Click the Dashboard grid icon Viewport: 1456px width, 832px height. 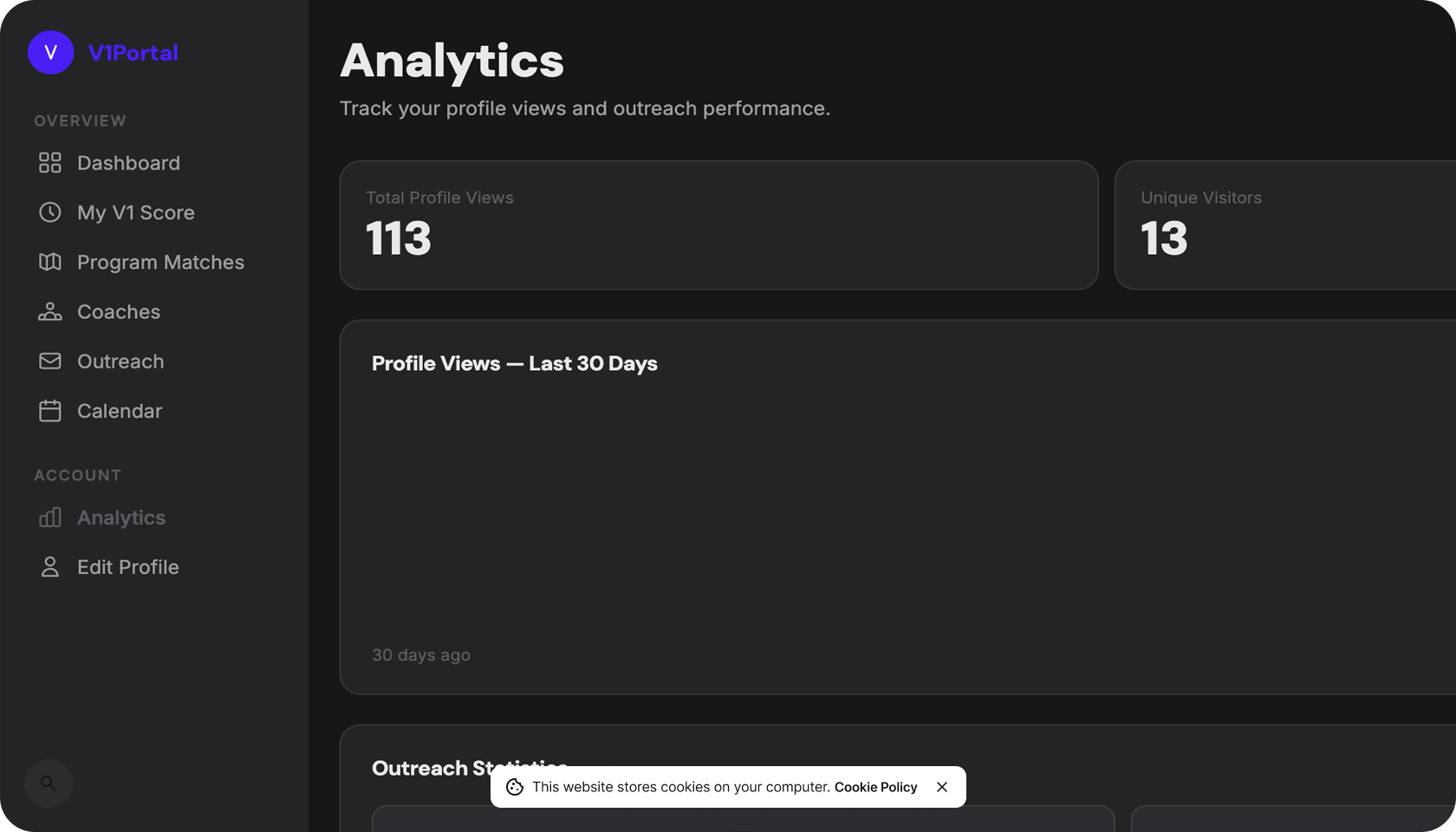tap(50, 163)
